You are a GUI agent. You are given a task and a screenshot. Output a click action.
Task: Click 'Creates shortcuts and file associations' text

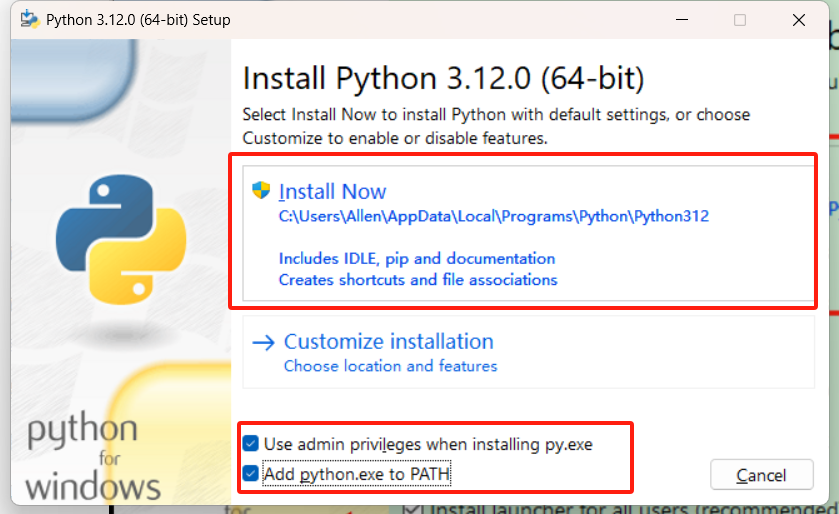418,280
